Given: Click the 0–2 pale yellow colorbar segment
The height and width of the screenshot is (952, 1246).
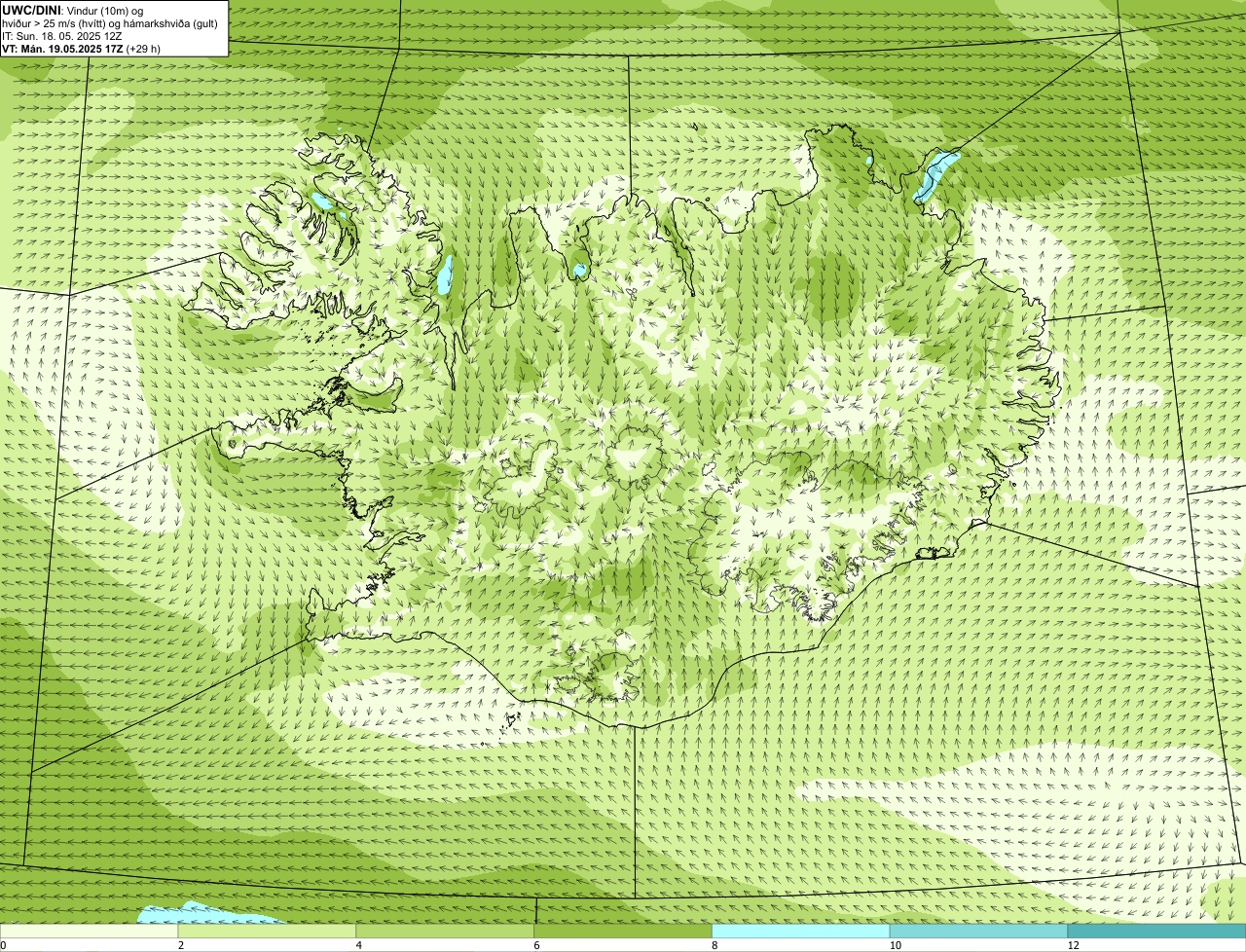Looking at the screenshot, I should [x=90, y=931].
